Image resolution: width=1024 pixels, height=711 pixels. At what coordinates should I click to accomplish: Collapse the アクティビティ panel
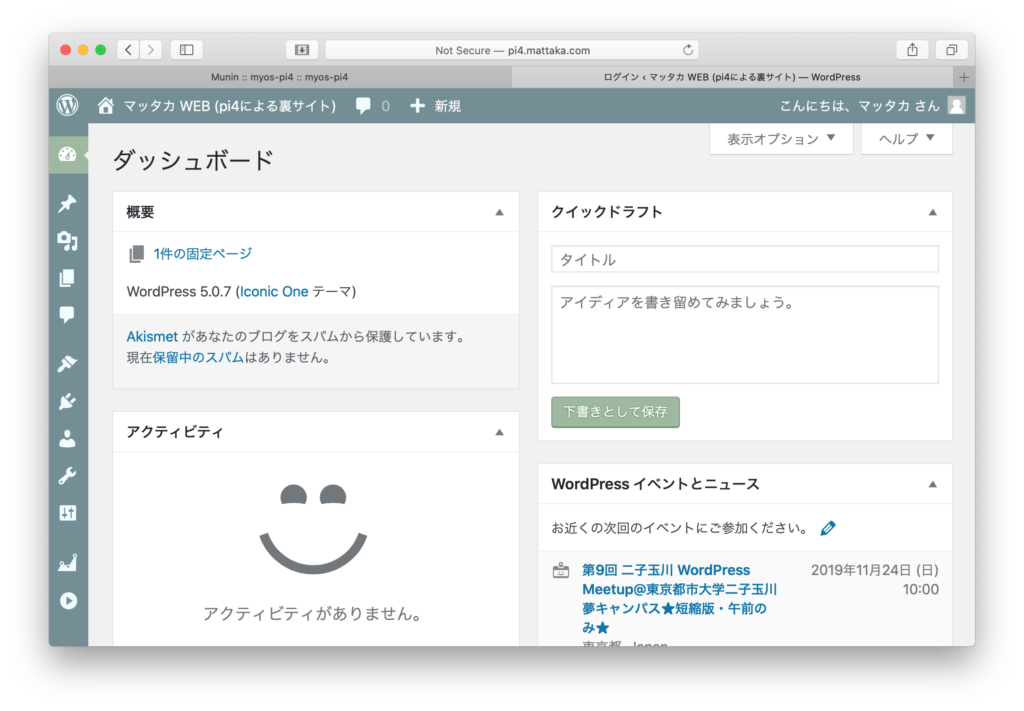[x=500, y=432]
